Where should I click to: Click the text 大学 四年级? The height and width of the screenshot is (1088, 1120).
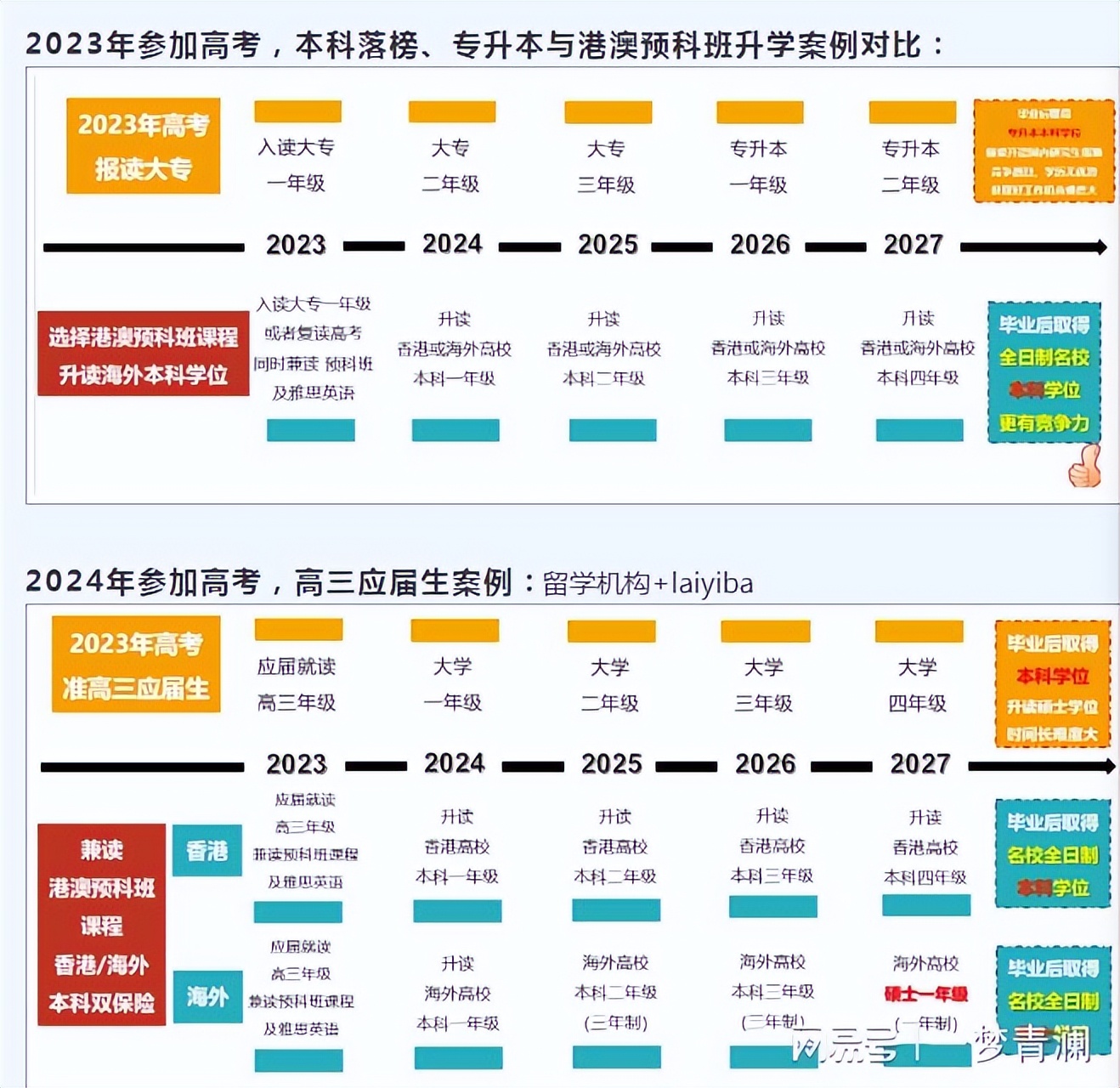917,685
